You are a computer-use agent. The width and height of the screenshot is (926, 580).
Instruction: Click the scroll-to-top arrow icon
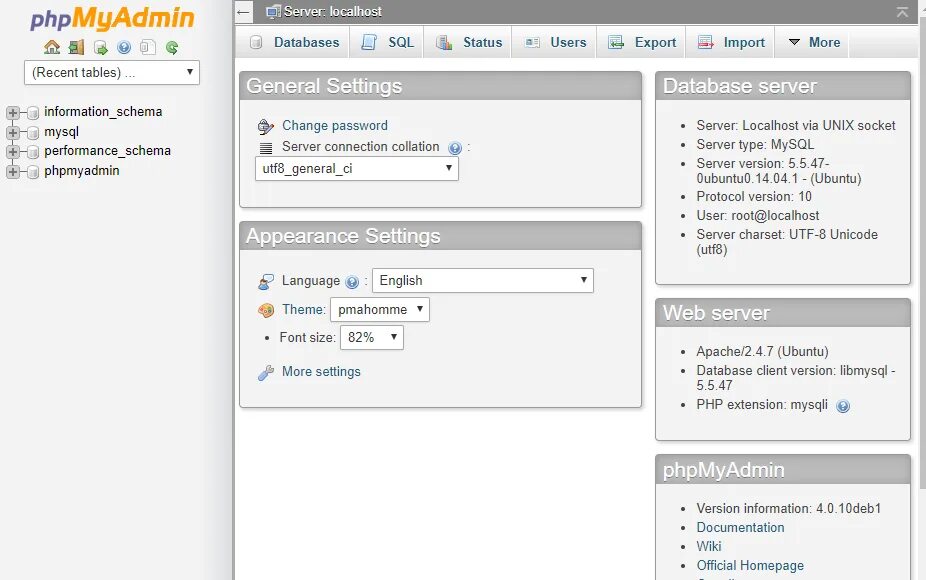click(x=902, y=12)
